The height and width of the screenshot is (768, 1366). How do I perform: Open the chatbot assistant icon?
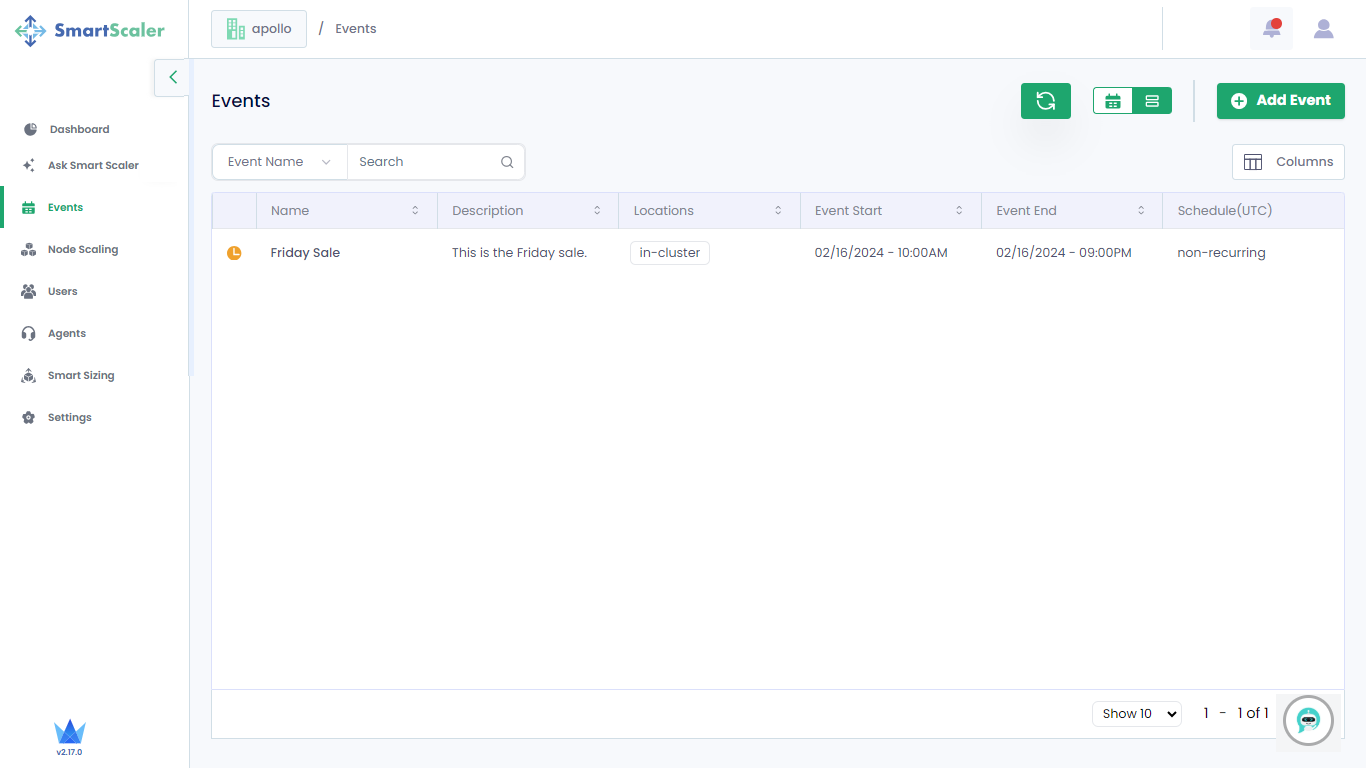click(1308, 720)
